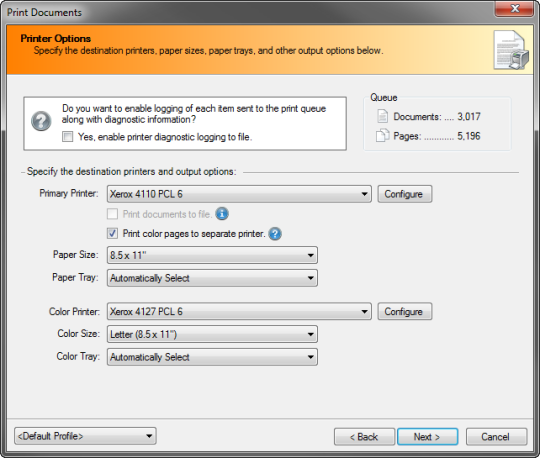Click the gray question mark icon in logging box
The width and height of the screenshot is (540, 458).
pos(41,121)
